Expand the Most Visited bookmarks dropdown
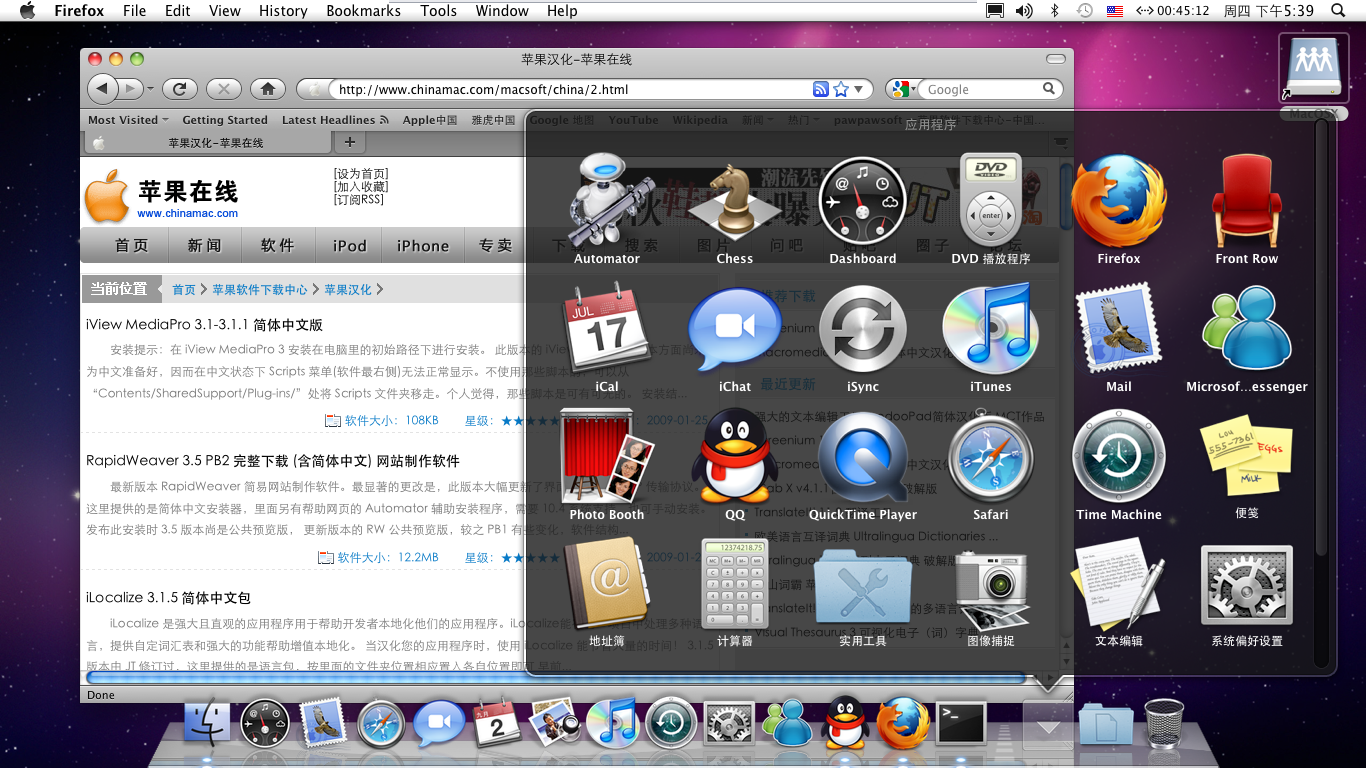Viewport: 1366px width, 768px height. pos(129,119)
